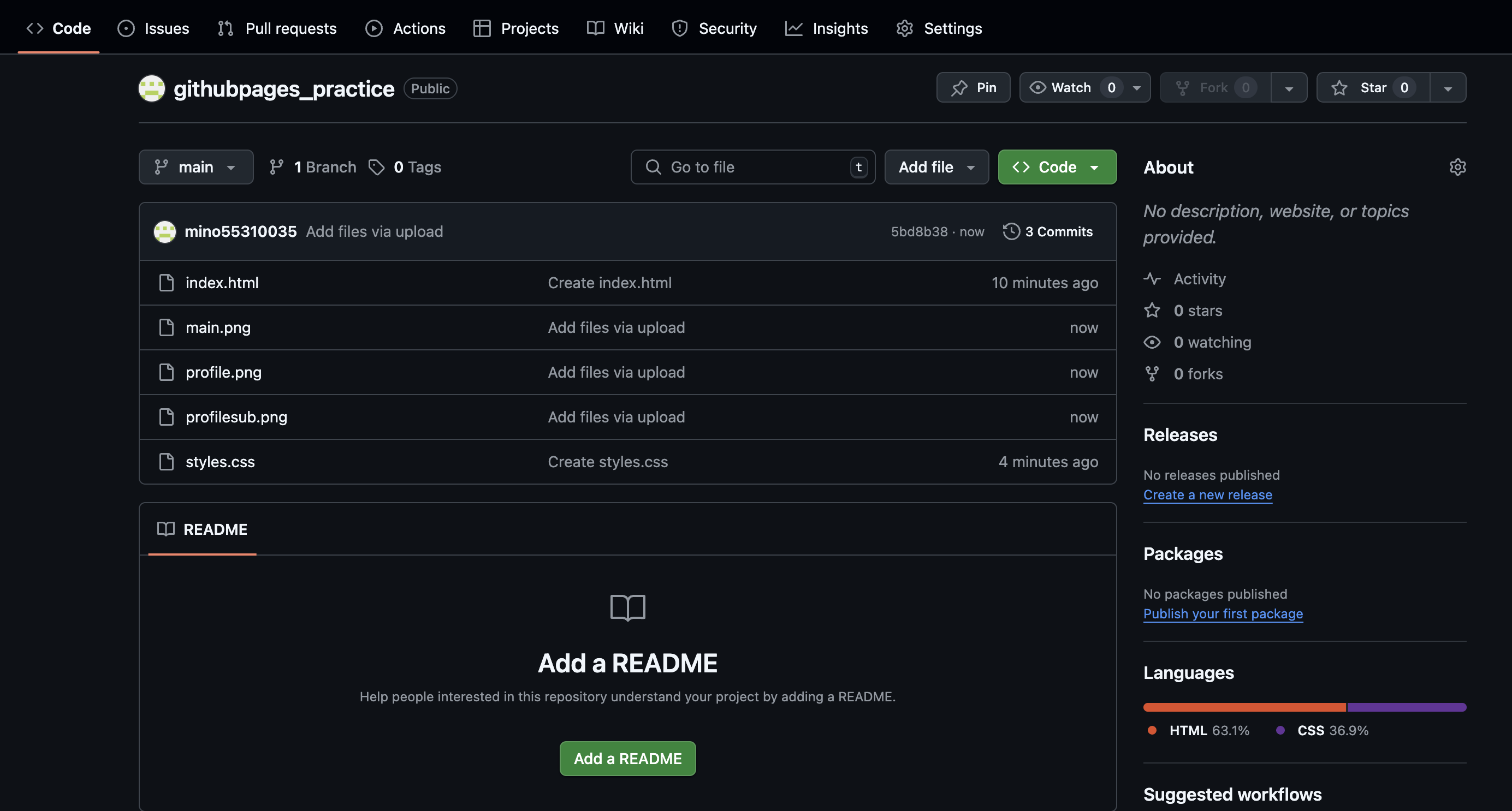Open the Insights graph icon
Viewport: 1512px width, 811px height.
click(x=793, y=28)
